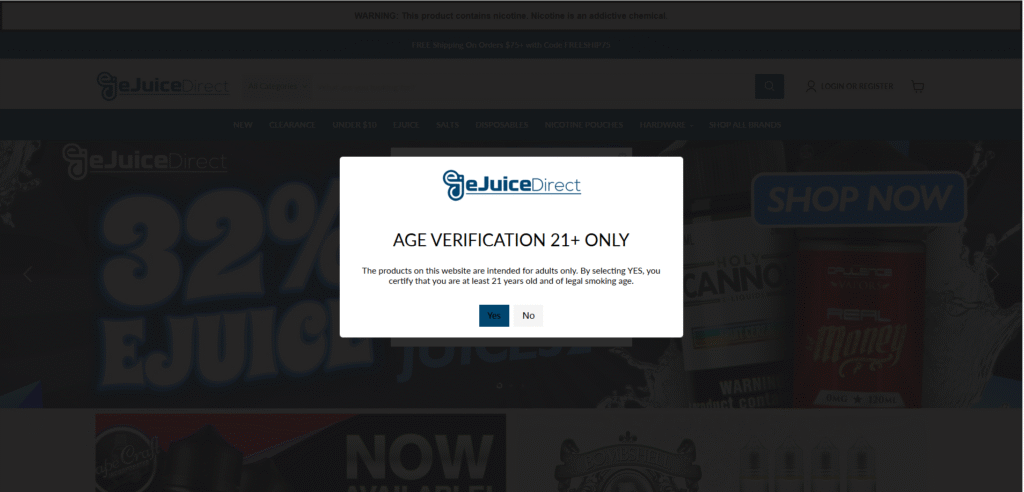Image resolution: width=1024 pixels, height=492 pixels.
Task: Click the AGE VERIFICATION 21+ ONLY heading
Action: (x=511, y=240)
